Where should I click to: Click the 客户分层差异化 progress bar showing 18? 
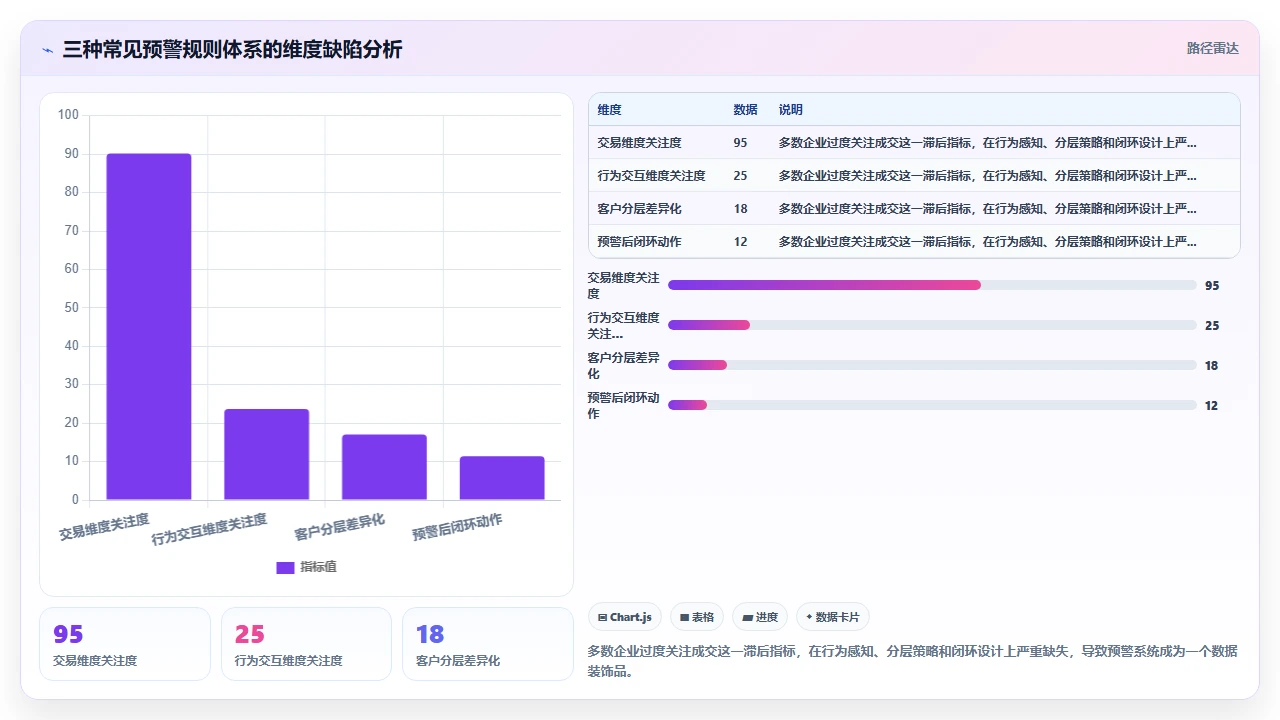click(x=932, y=365)
